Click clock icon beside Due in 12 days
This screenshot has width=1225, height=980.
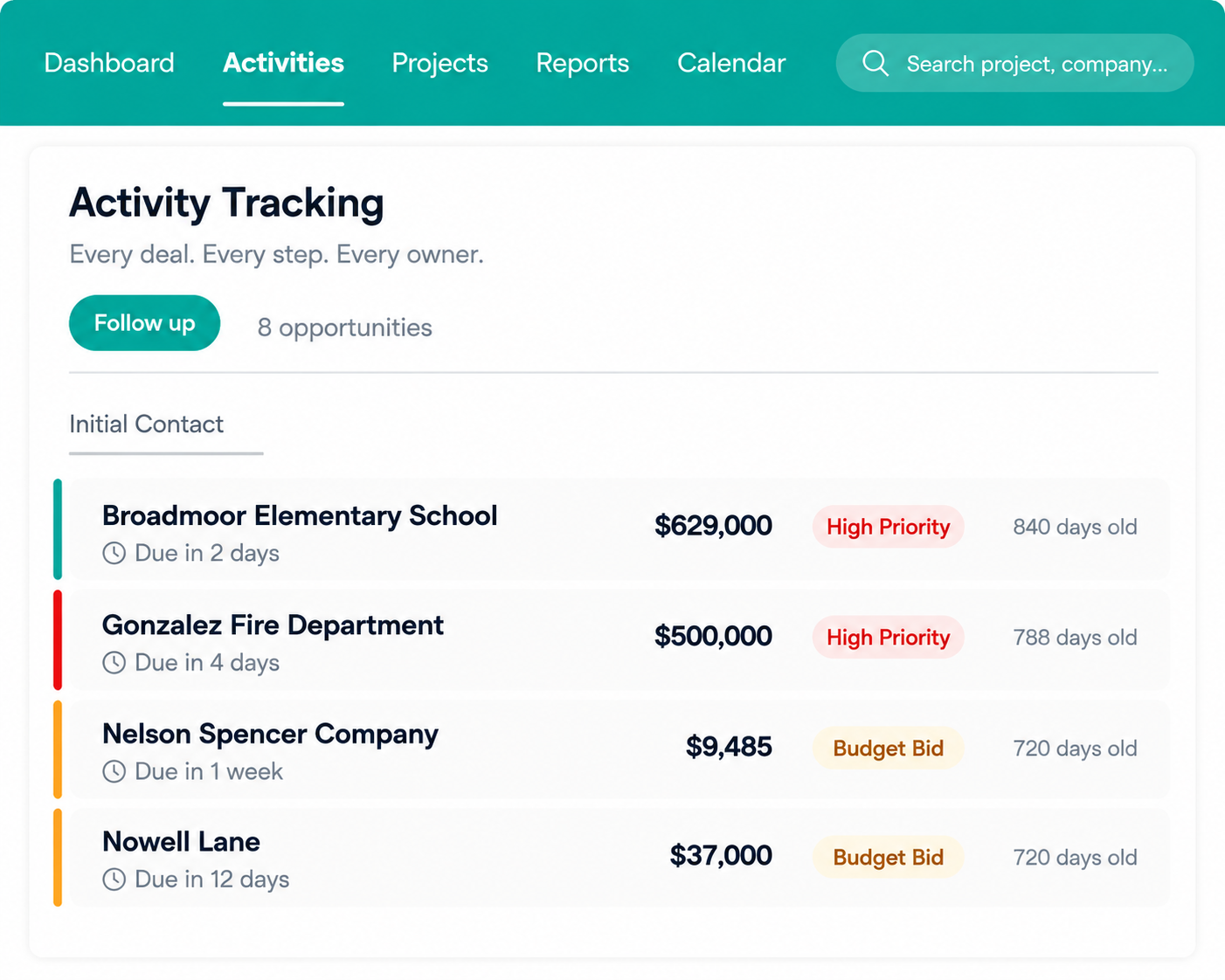click(114, 880)
